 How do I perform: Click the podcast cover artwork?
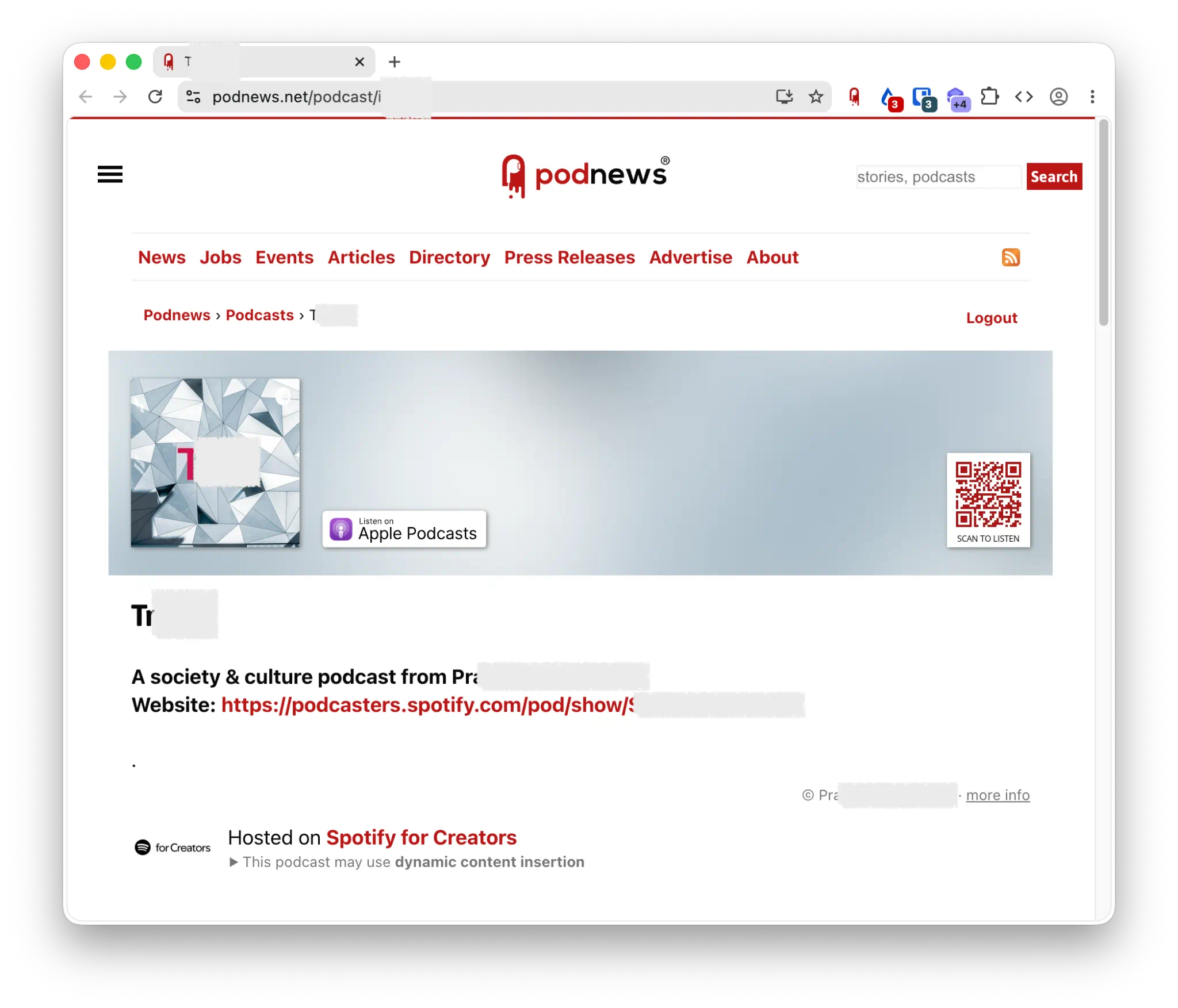coord(215,463)
